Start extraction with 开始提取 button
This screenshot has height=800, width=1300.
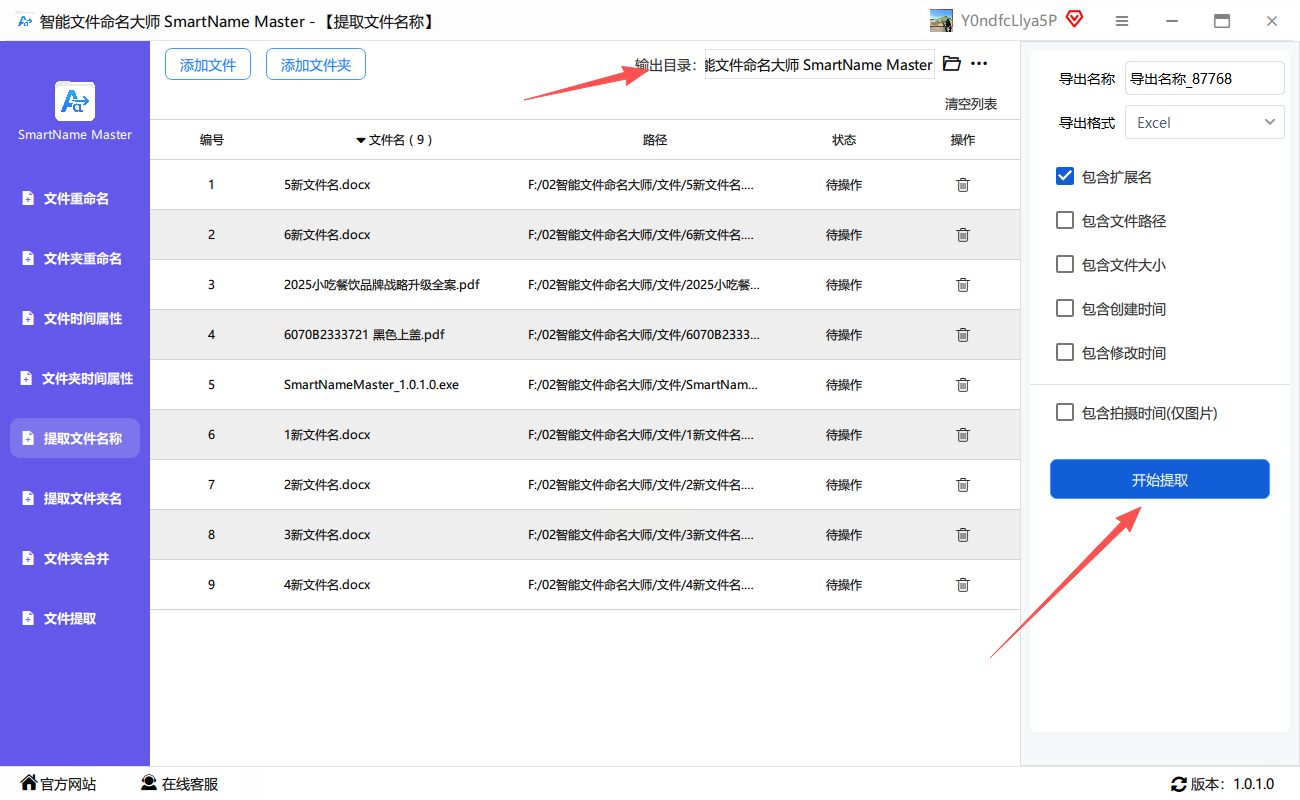coord(1160,480)
